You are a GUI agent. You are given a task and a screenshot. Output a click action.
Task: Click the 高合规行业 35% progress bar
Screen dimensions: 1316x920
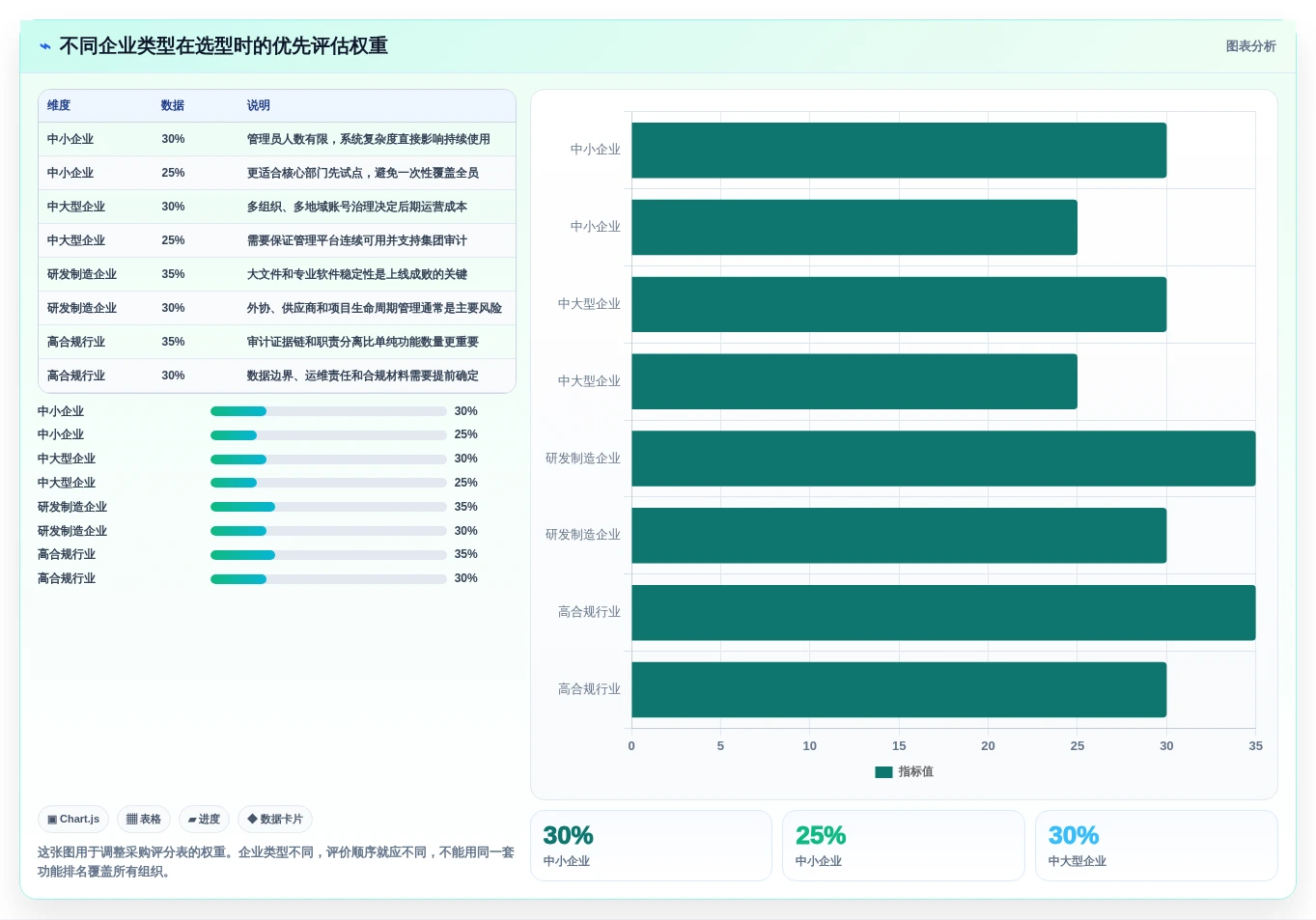[x=328, y=555]
